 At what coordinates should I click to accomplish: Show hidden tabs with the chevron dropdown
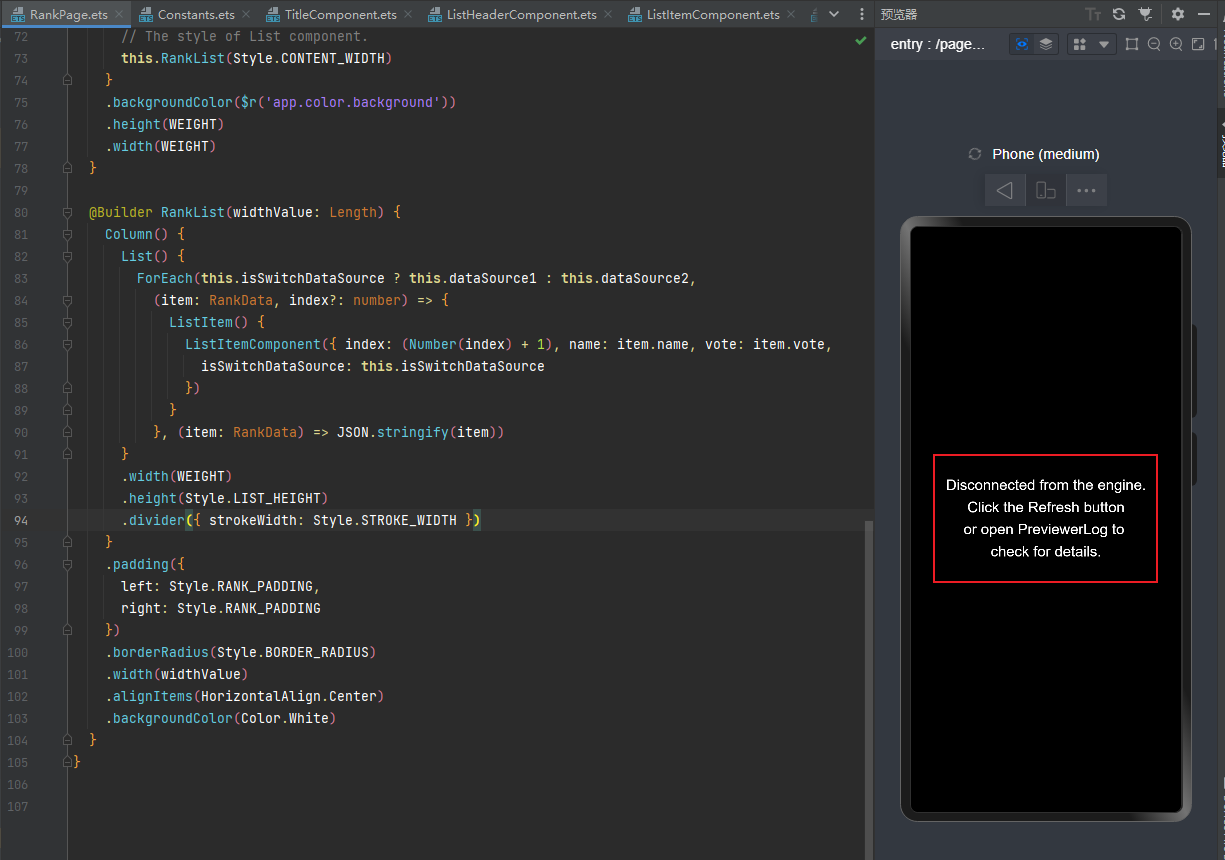point(834,15)
